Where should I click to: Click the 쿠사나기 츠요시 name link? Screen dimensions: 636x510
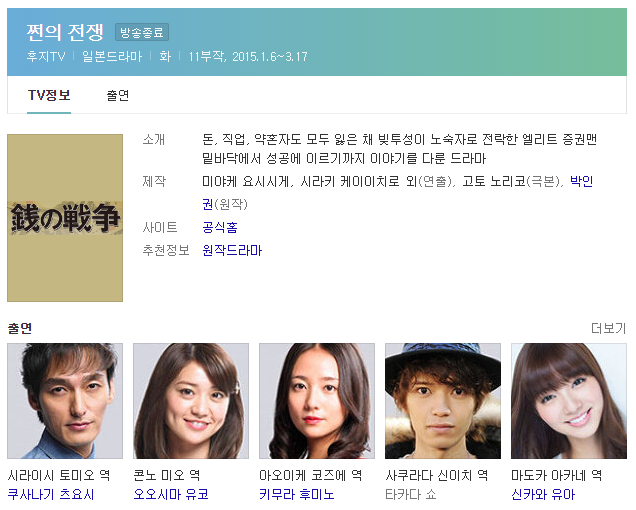(x=51, y=494)
